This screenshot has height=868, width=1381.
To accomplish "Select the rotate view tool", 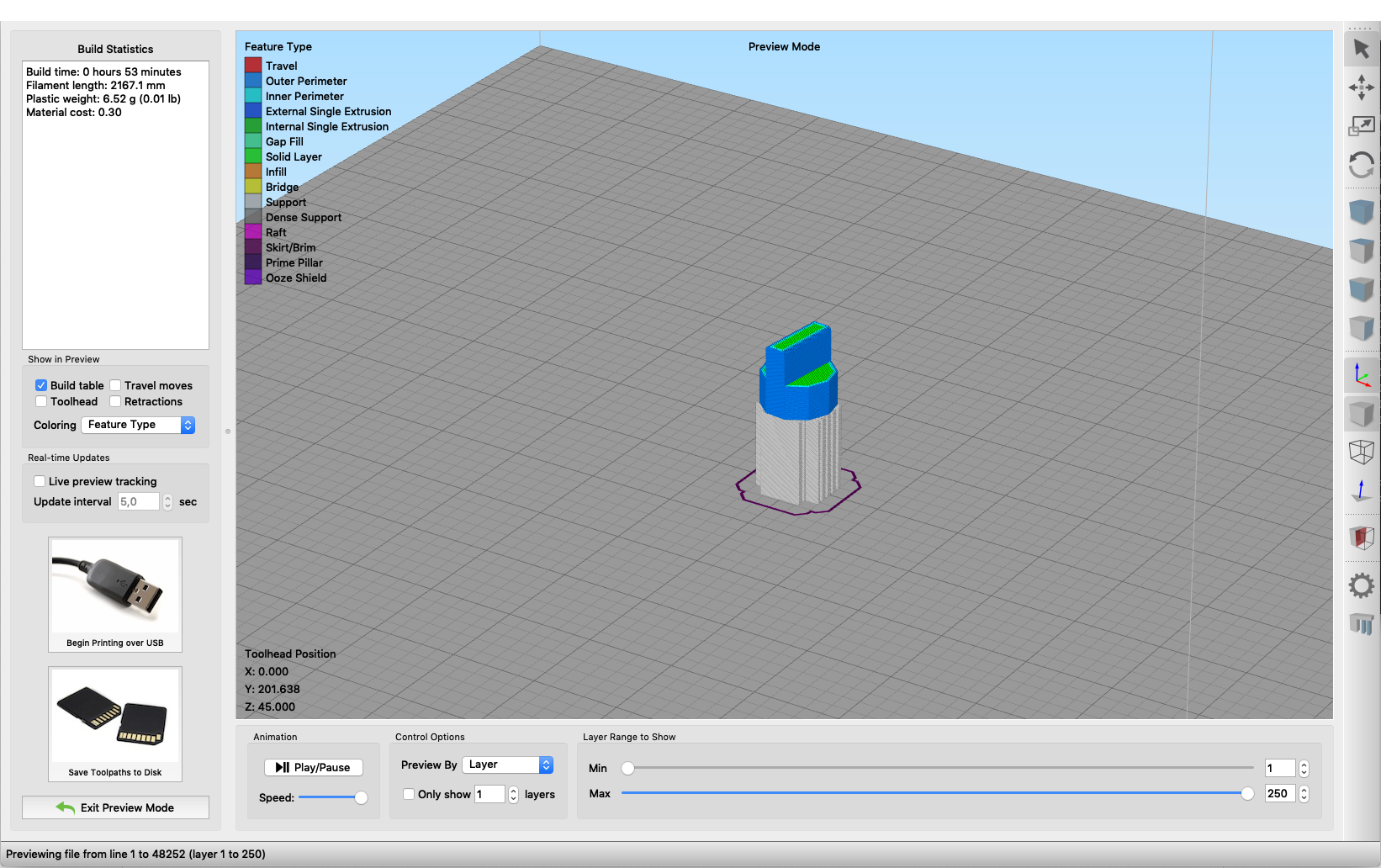I will tap(1361, 165).
